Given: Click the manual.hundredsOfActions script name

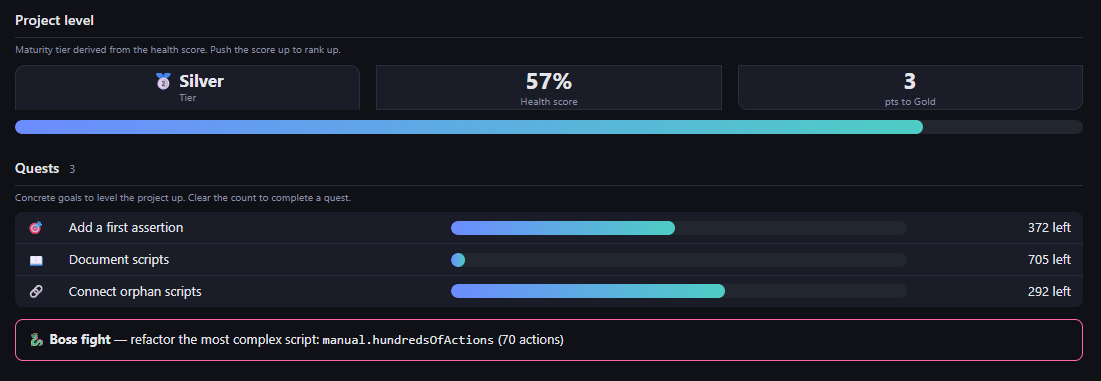Looking at the screenshot, I should click(409, 340).
